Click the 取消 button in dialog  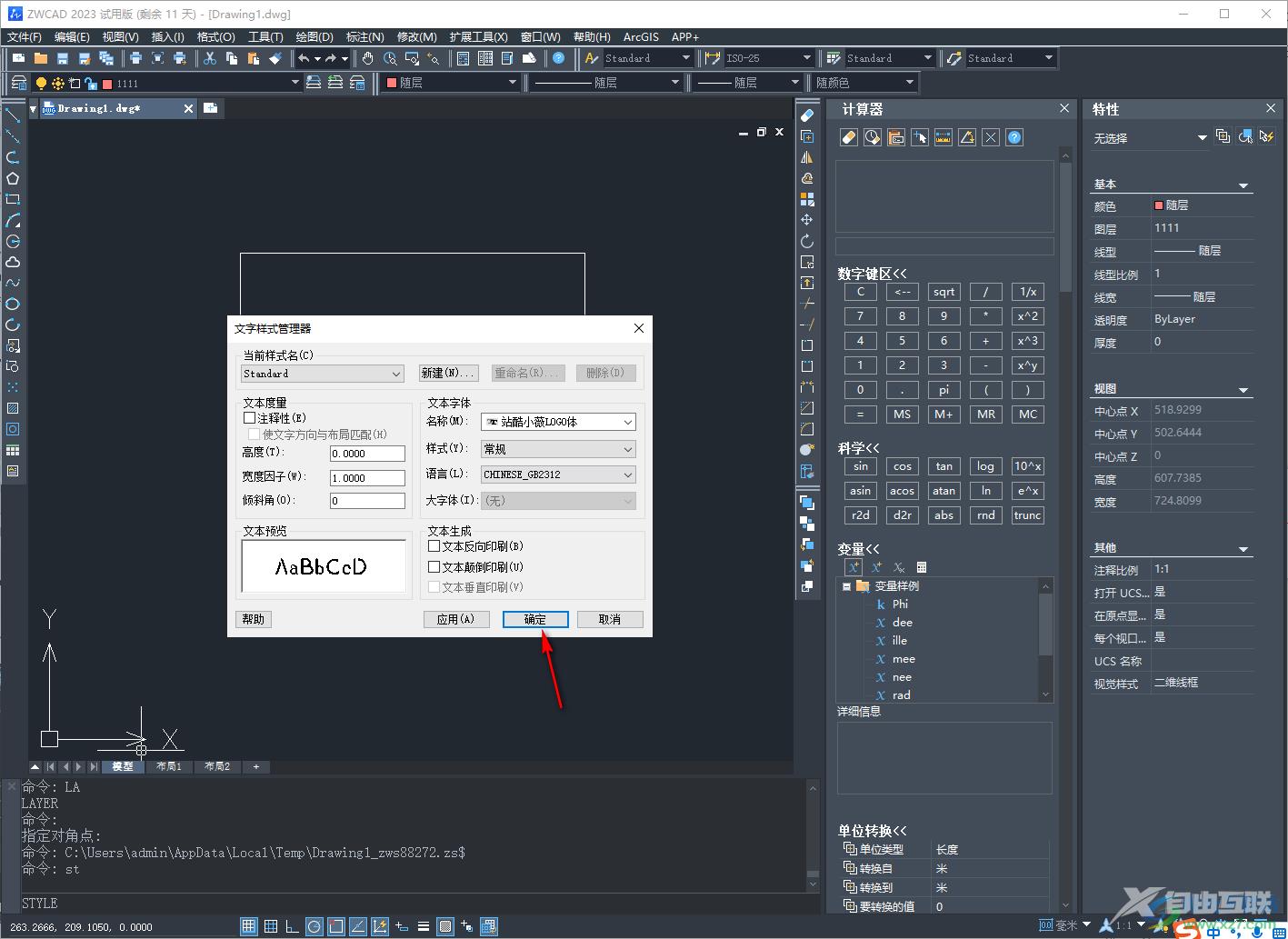click(x=610, y=619)
